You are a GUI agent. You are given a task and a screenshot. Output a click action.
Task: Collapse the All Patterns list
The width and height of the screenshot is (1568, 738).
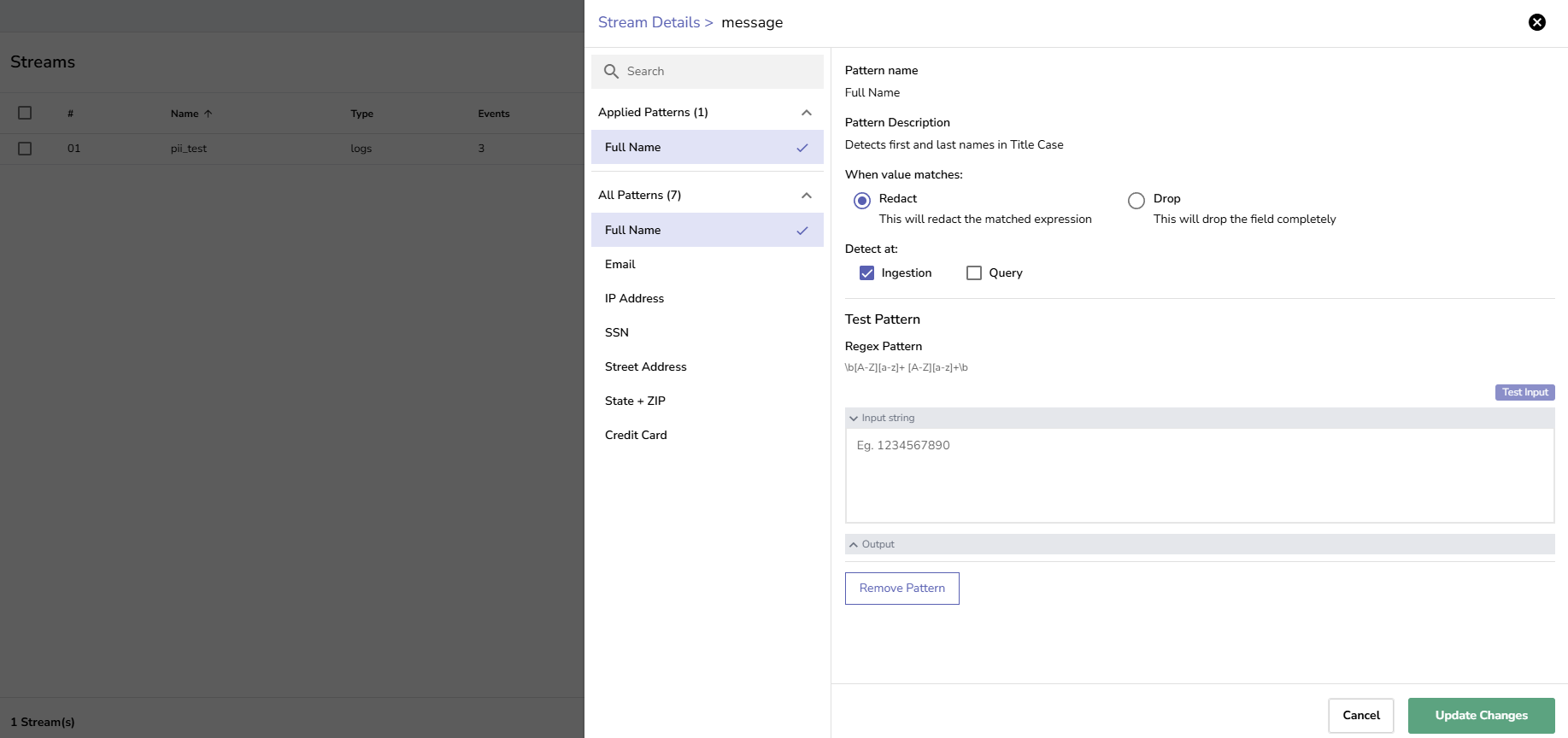point(806,196)
